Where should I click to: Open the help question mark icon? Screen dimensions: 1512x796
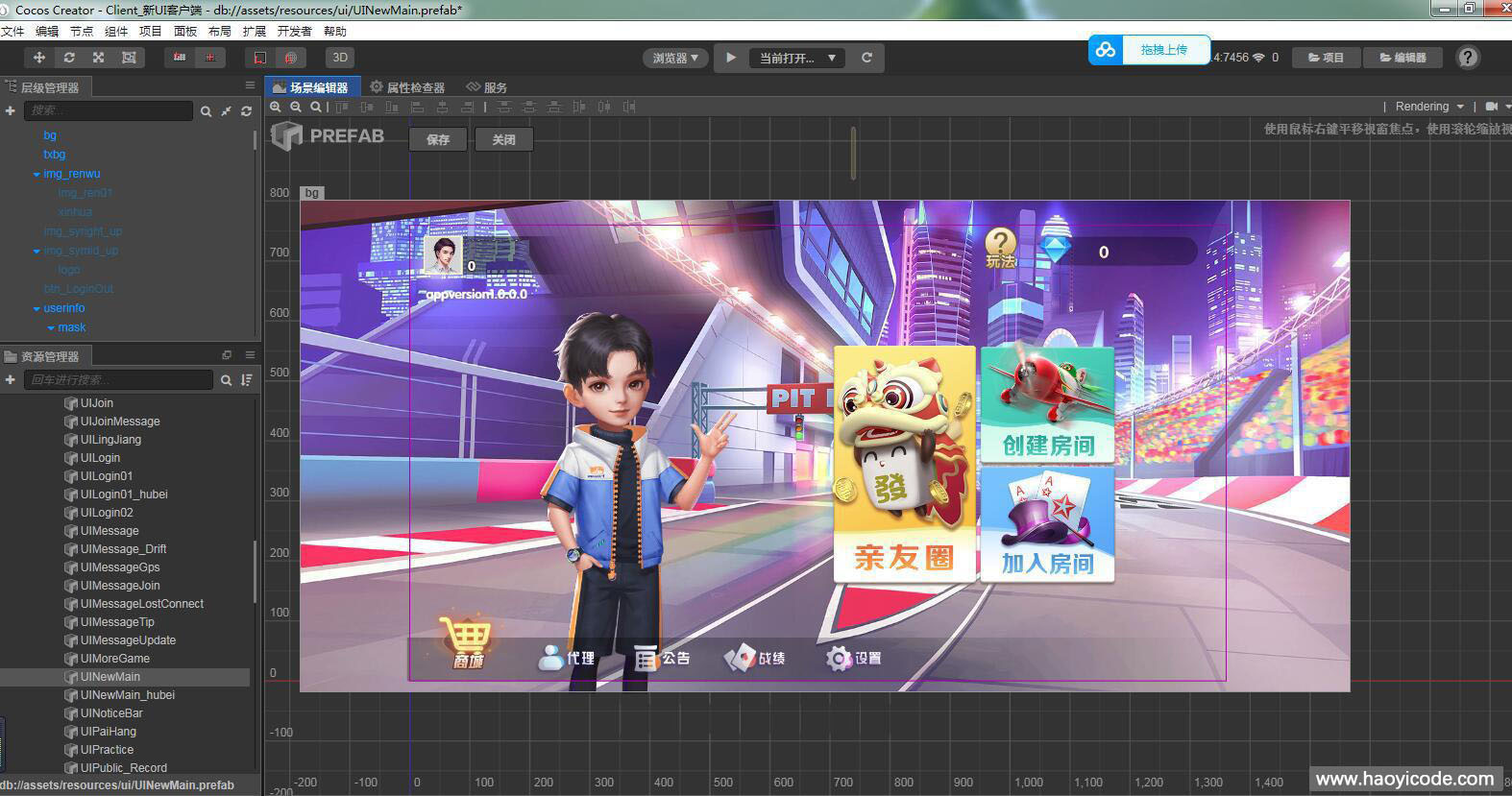1468,58
